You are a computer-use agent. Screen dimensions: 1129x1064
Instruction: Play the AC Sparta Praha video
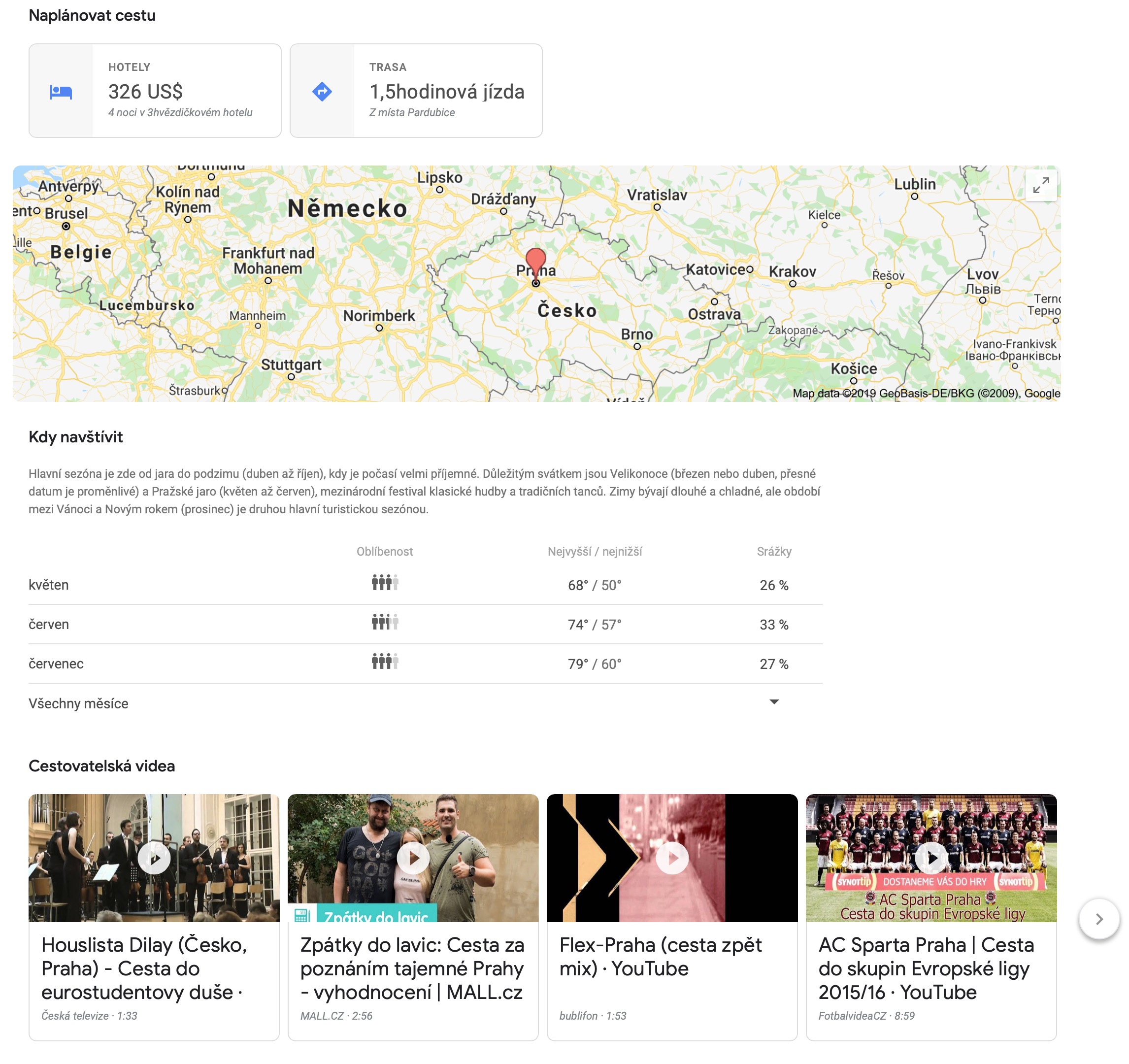(x=931, y=858)
